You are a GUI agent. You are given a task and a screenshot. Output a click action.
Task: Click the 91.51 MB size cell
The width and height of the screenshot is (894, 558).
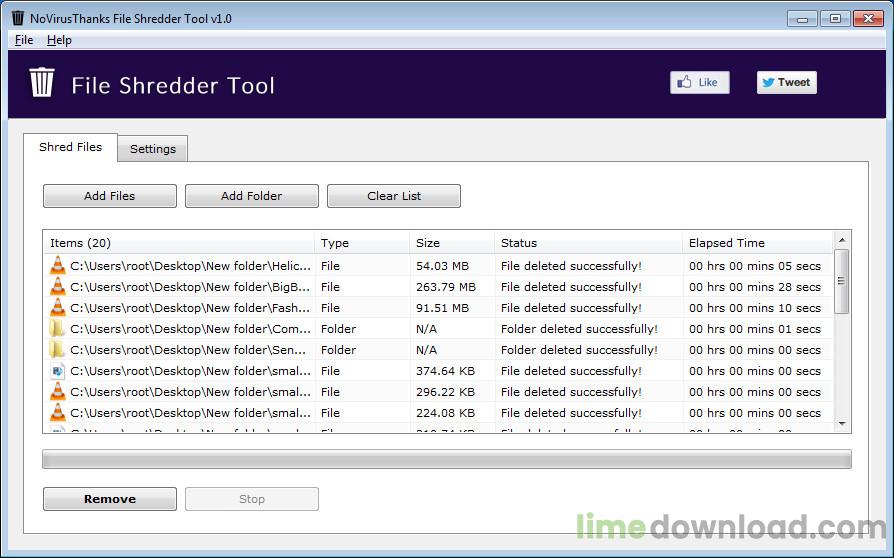[x=442, y=308]
